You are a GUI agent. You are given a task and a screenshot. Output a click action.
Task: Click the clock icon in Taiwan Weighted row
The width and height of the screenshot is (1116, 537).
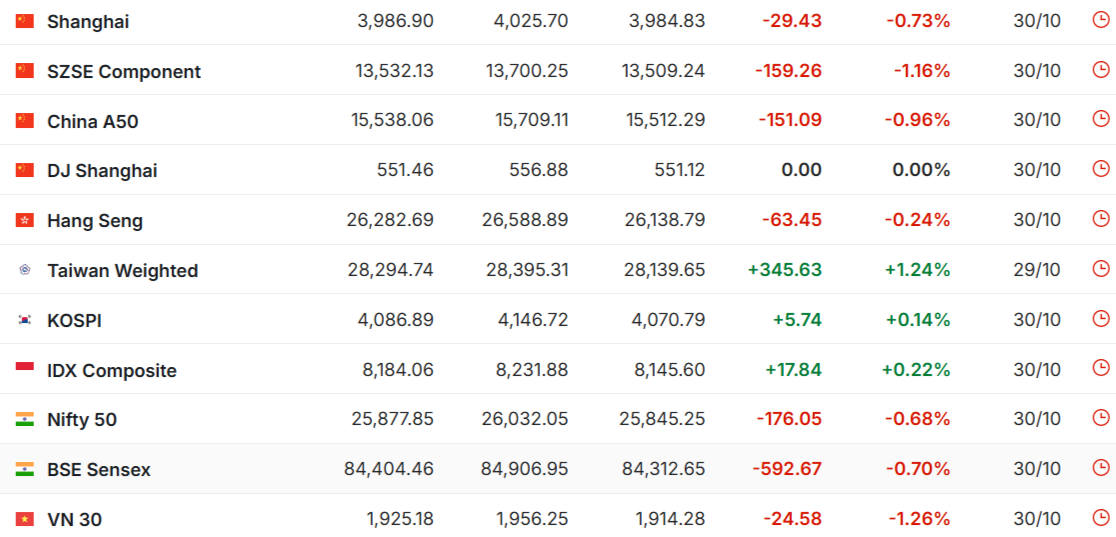click(1100, 269)
